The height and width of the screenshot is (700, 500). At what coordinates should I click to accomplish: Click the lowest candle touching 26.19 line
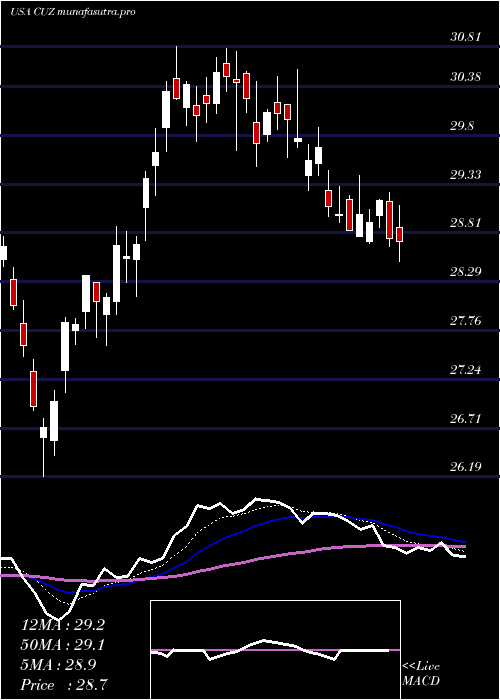[43, 447]
